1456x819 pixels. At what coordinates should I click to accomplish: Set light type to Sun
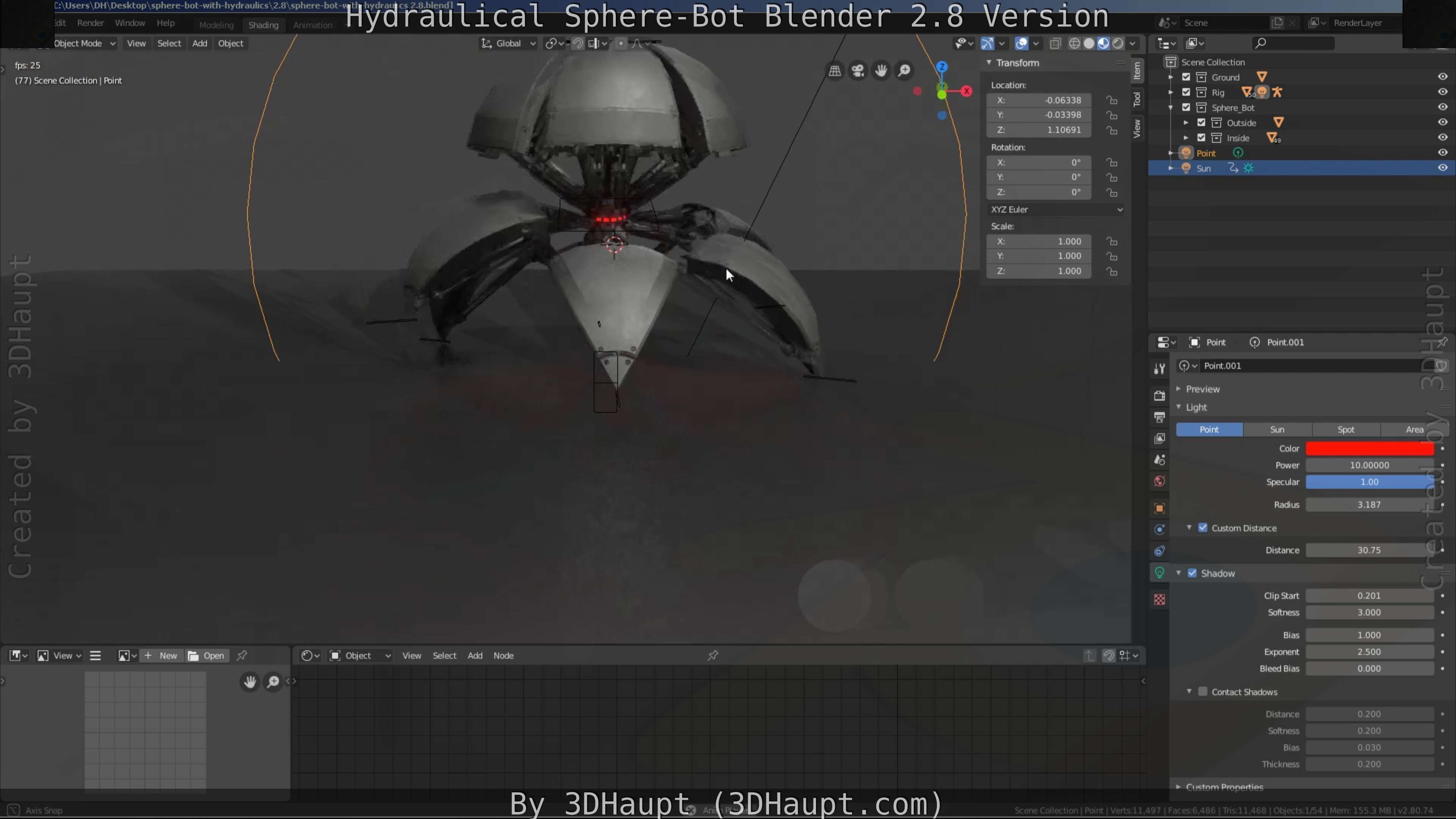click(x=1277, y=430)
